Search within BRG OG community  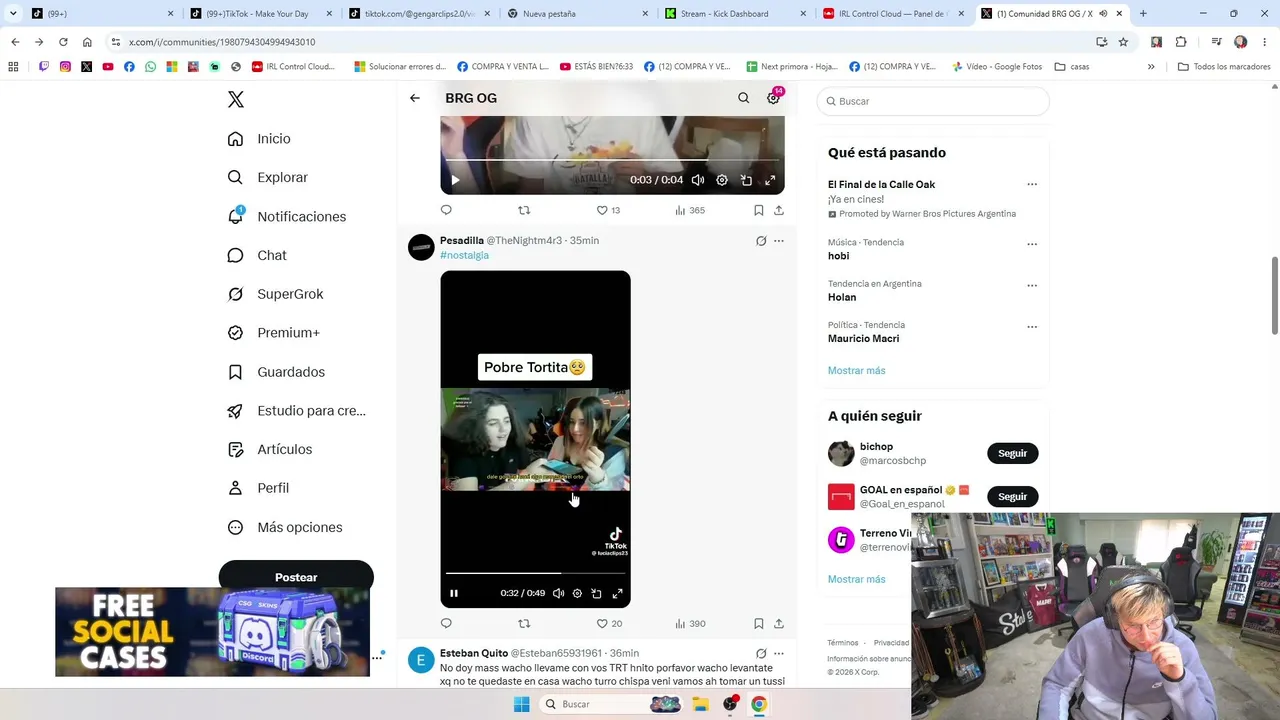tap(743, 98)
